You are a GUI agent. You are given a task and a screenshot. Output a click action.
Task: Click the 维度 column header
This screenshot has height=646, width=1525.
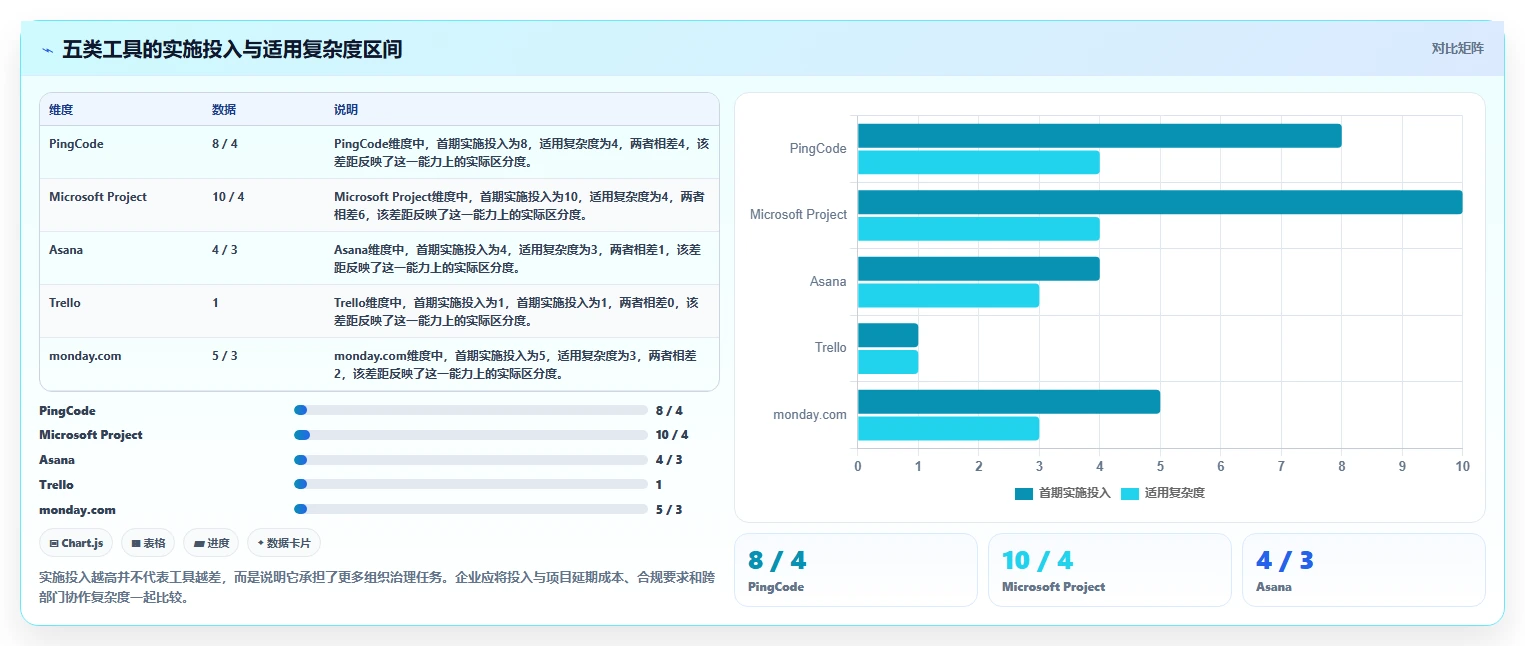click(x=61, y=109)
